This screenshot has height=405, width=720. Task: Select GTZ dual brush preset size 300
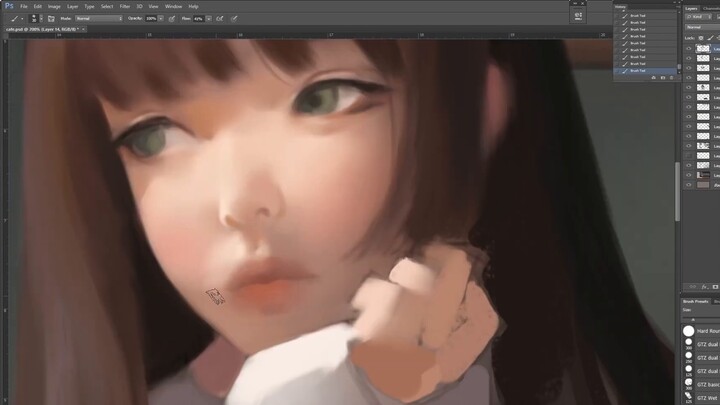point(701,344)
